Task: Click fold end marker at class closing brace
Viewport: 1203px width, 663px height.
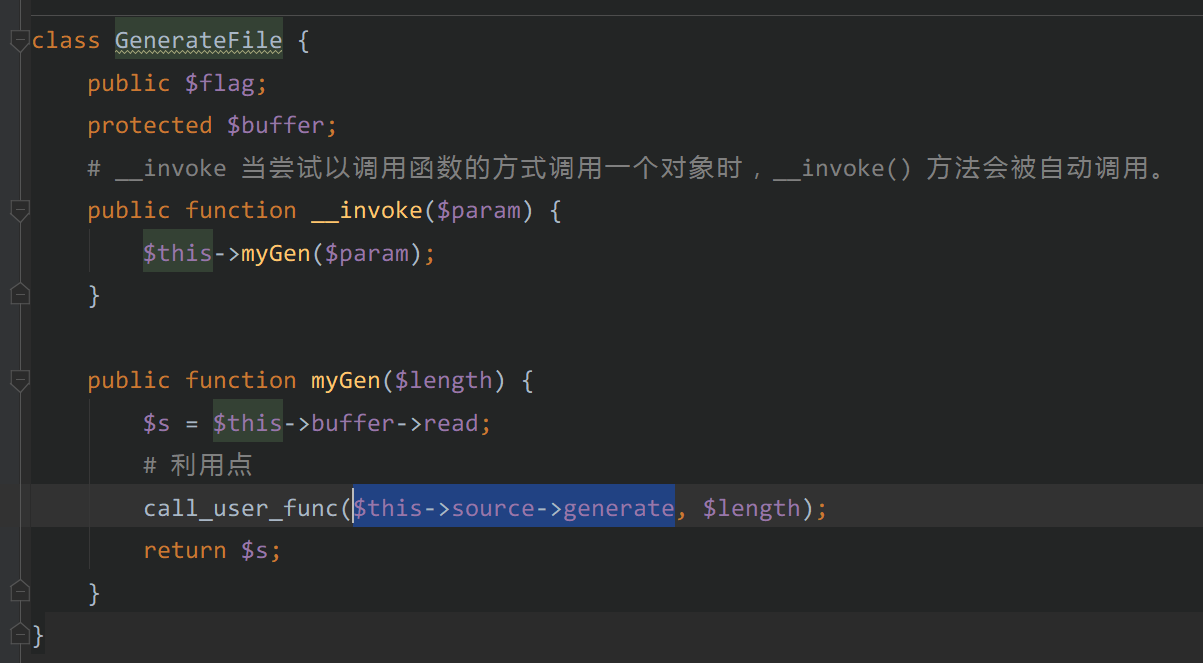Action: [x=19, y=634]
